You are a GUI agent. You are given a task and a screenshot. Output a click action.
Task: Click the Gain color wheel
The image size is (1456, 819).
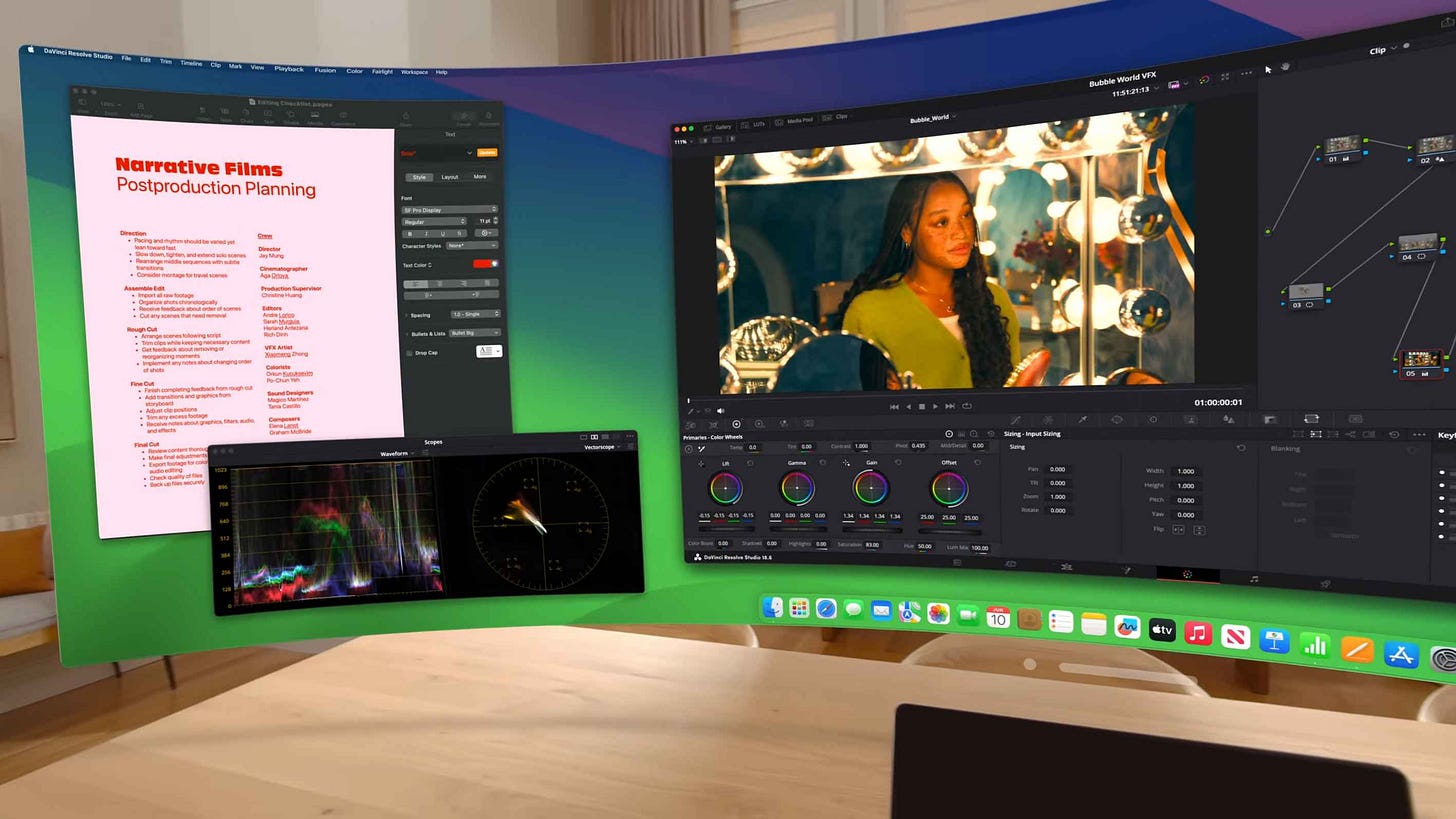[870, 488]
